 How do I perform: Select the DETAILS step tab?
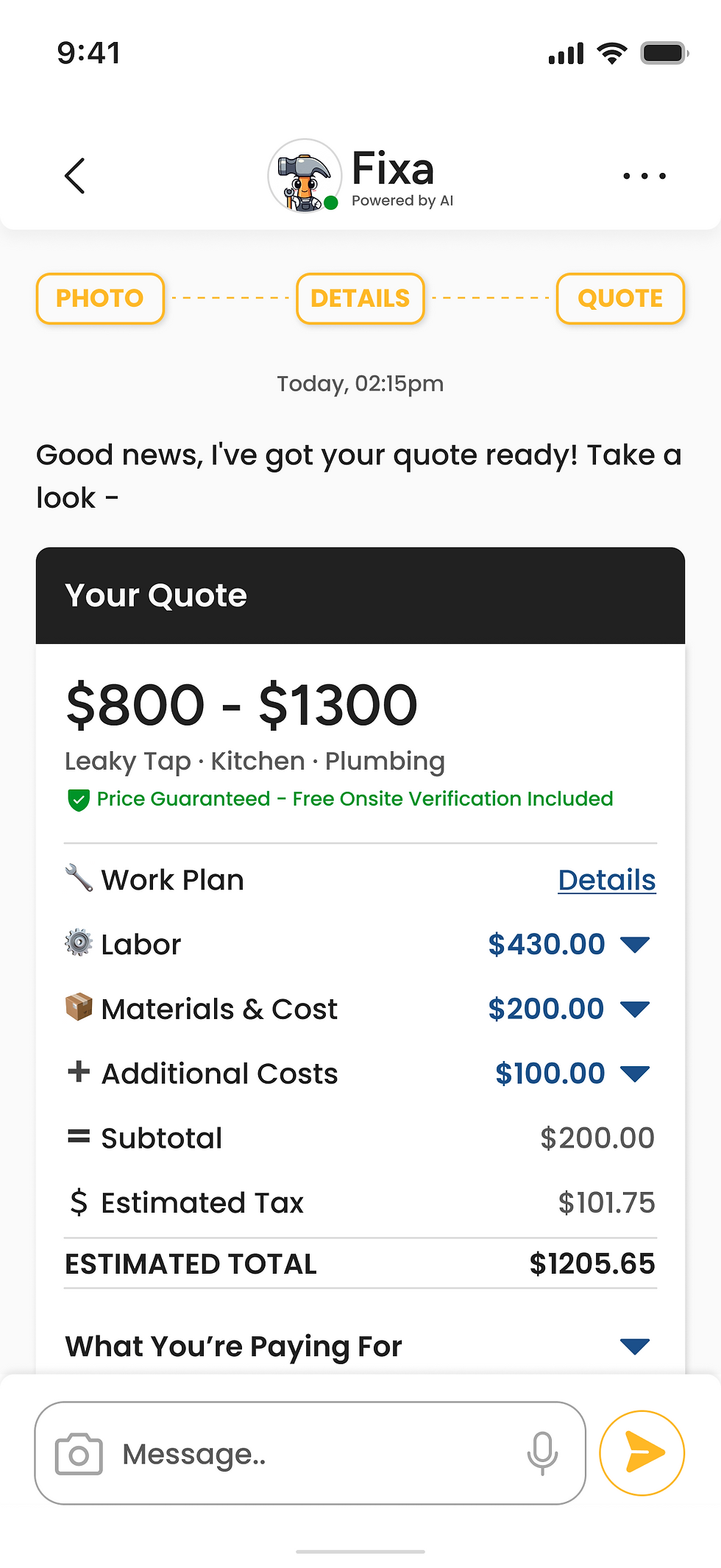(360, 299)
